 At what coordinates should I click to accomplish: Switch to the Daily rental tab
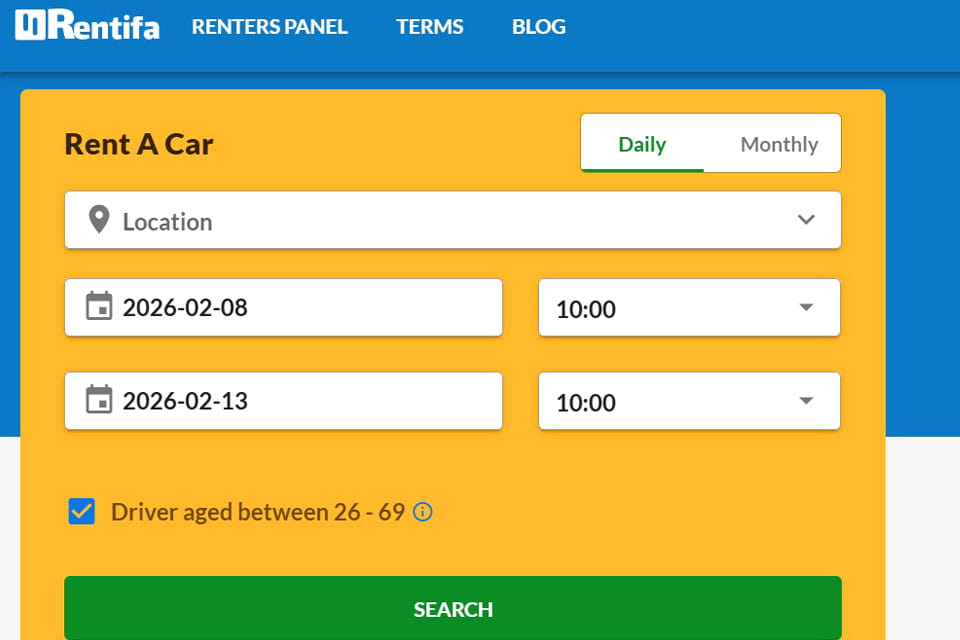tap(642, 144)
